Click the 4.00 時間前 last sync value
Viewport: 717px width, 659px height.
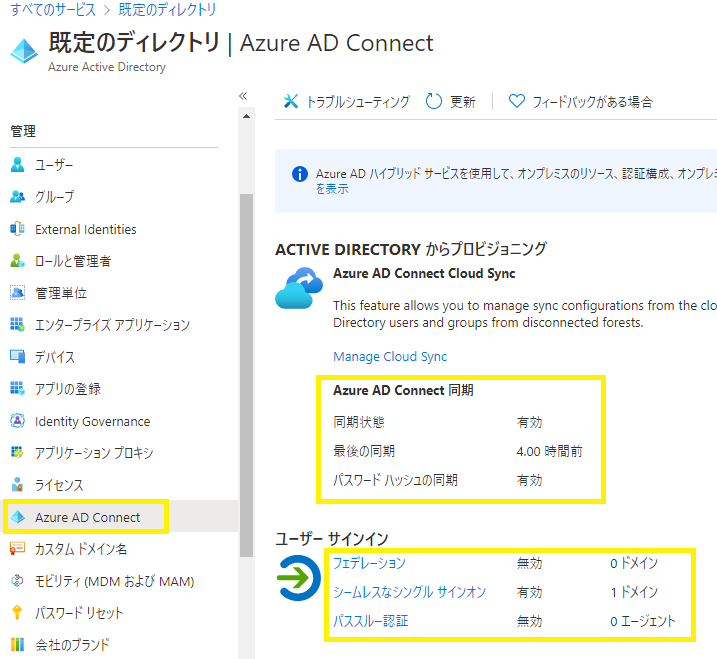pos(549,451)
